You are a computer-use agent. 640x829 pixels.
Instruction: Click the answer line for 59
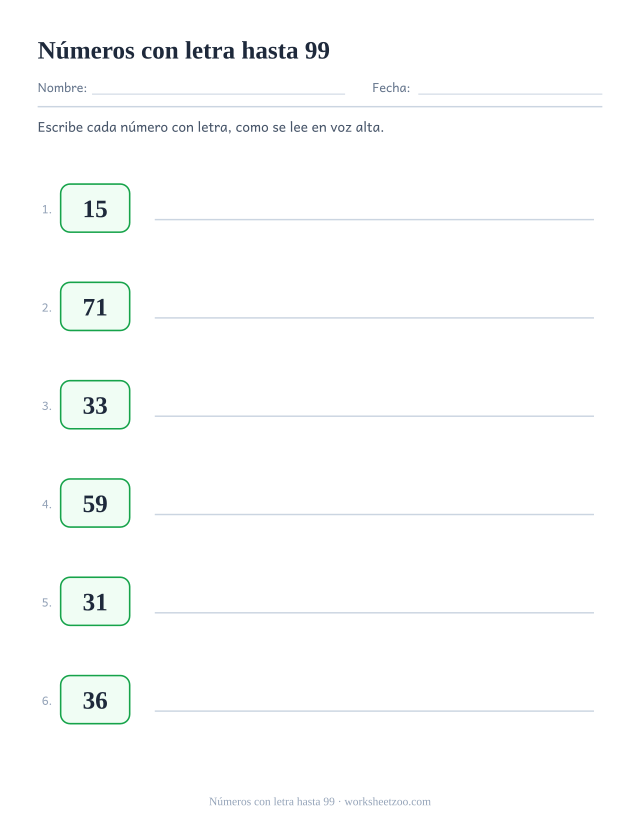point(374,514)
